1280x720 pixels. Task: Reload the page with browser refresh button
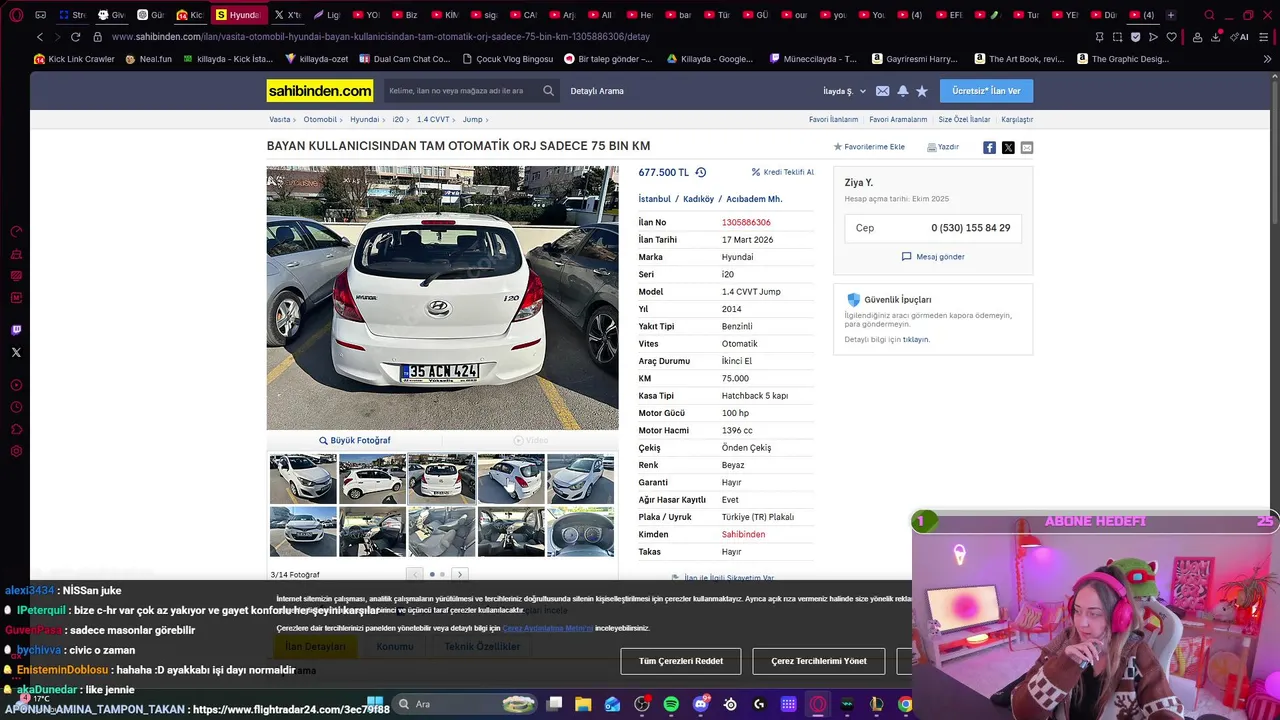click(x=75, y=37)
